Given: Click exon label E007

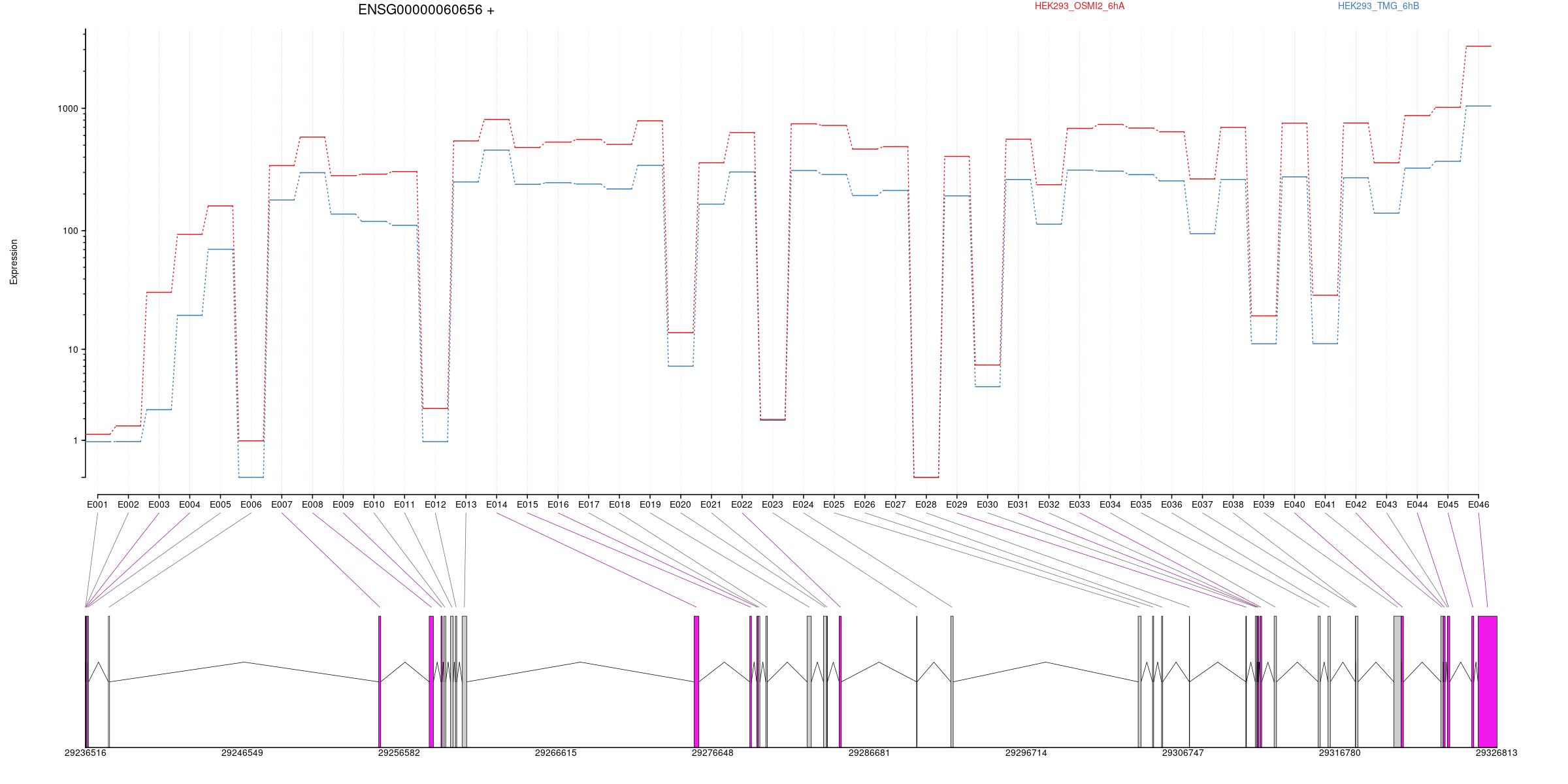Looking at the screenshot, I should (x=282, y=504).
